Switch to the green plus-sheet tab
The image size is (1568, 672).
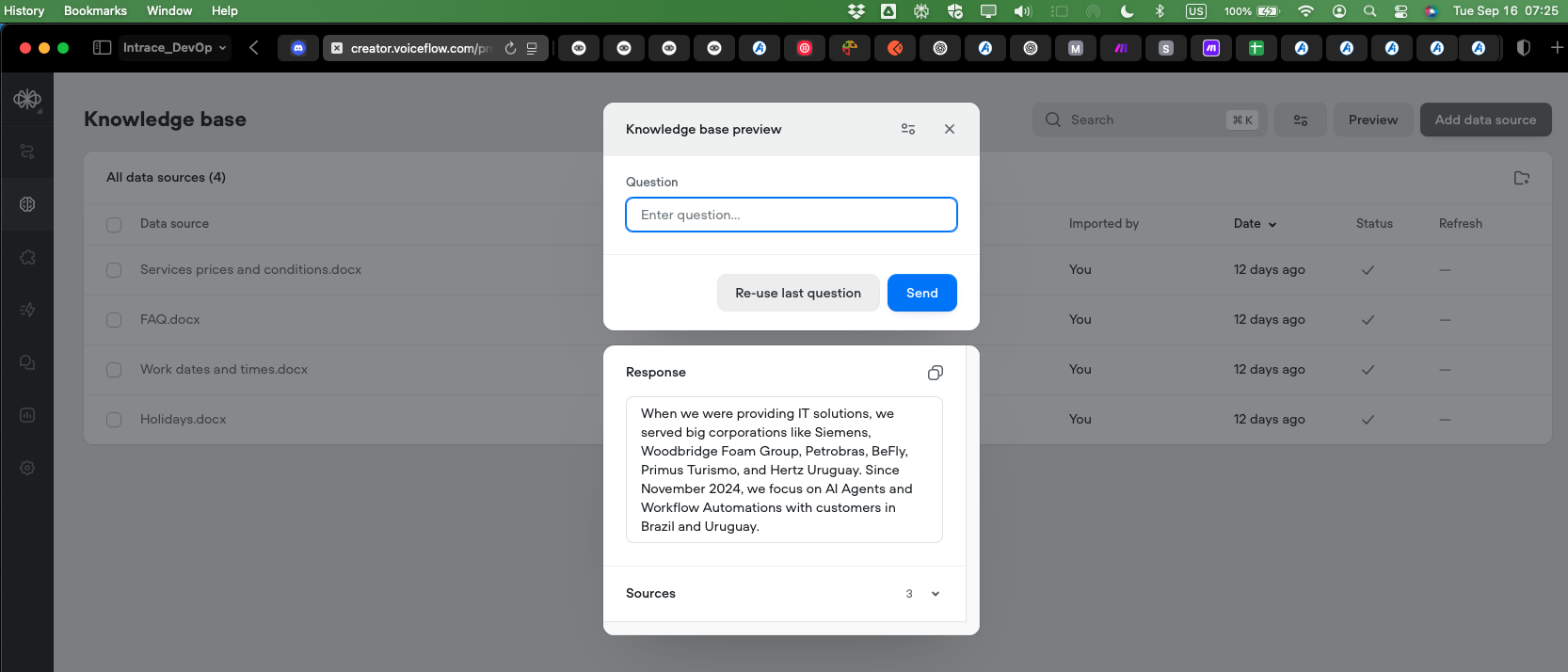pyautogui.click(x=1256, y=48)
